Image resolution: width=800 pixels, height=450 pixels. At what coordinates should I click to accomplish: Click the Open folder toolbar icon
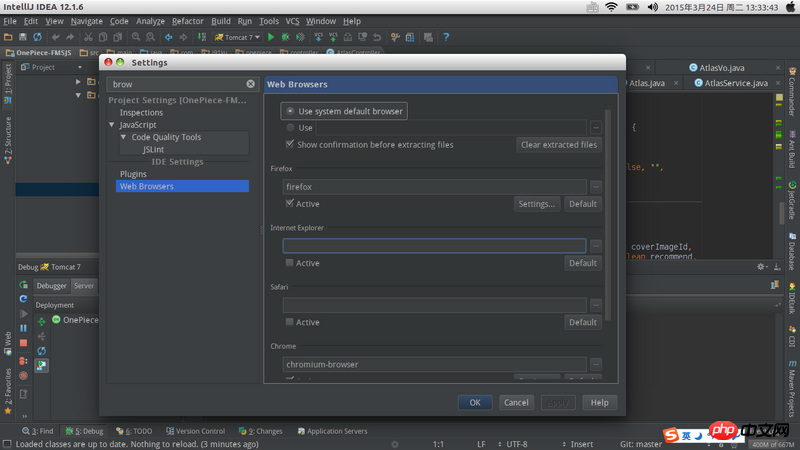(8, 37)
